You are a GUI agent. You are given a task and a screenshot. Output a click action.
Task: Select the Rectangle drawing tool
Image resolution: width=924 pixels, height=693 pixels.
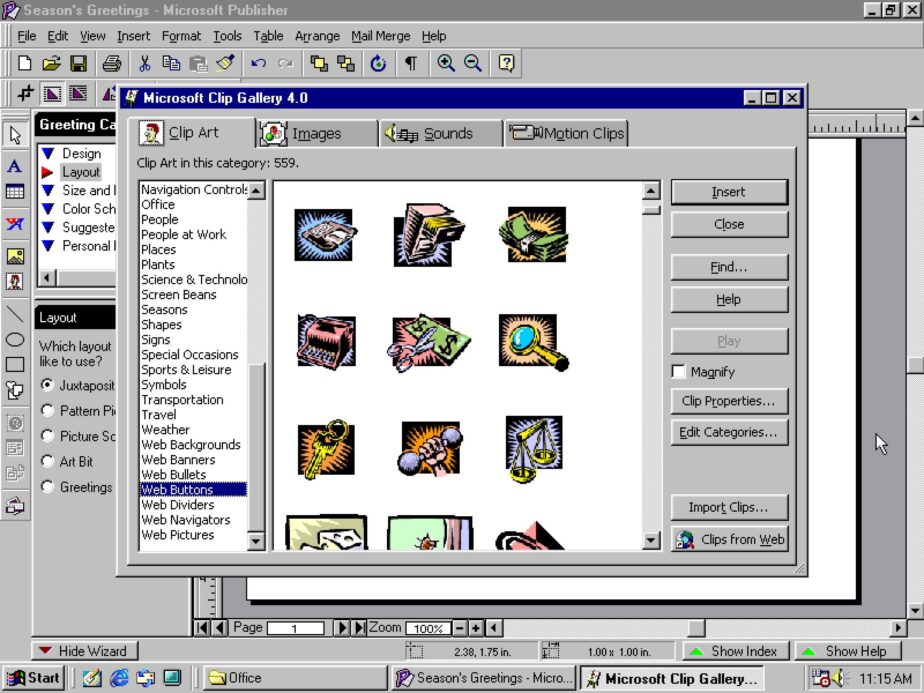15,365
